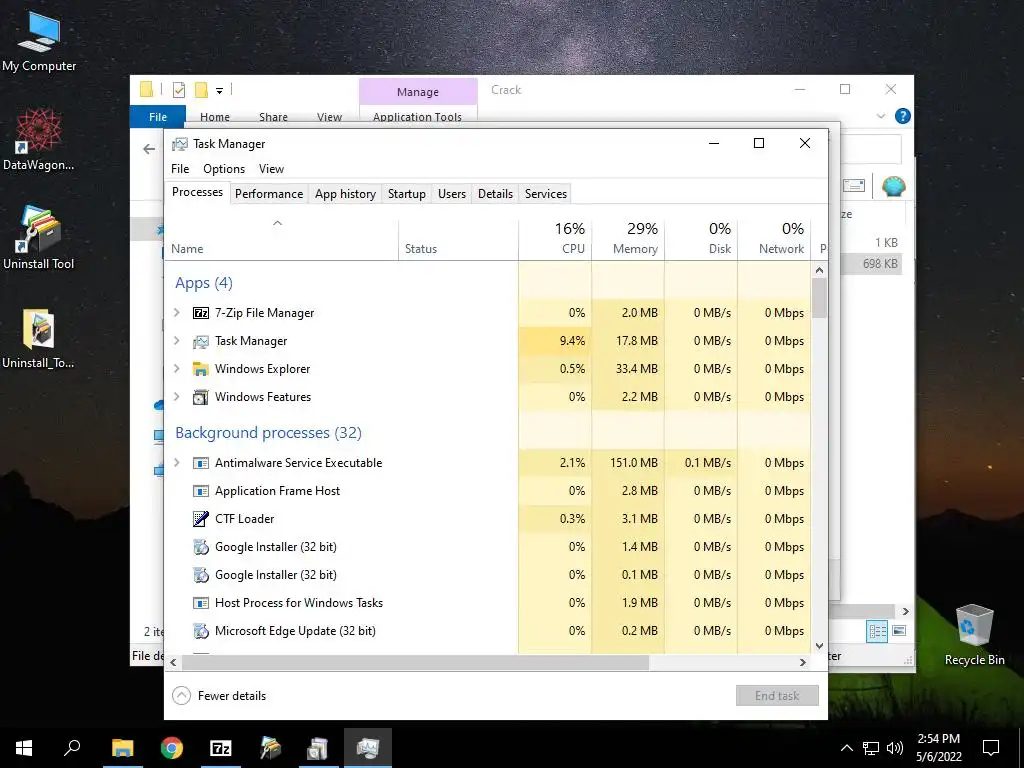Viewport: 1024px width, 768px height.
Task: Click the Explorer back arrow
Action: coord(149,150)
